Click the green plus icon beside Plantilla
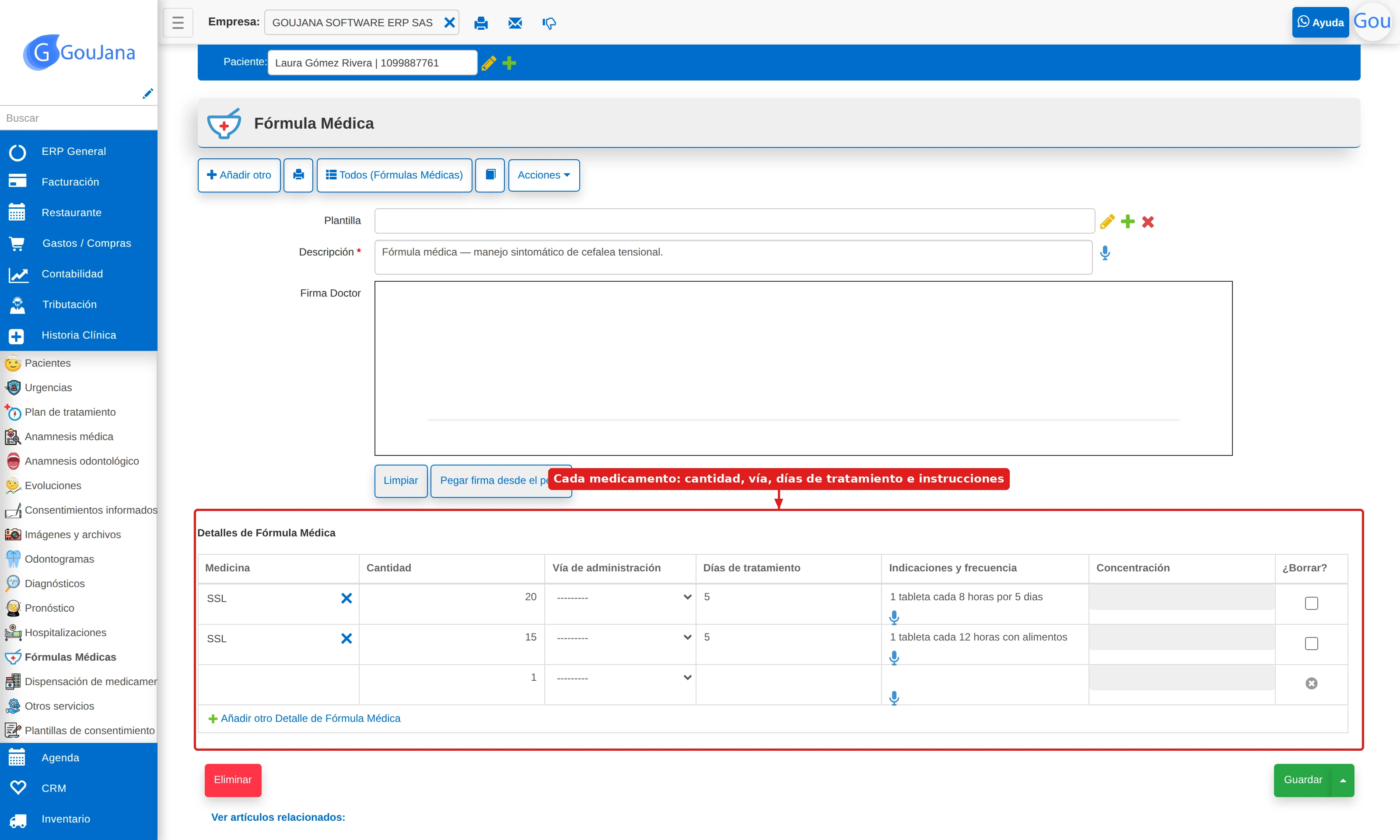This screenshot has height=840, width=1400. click(1127, 221)
